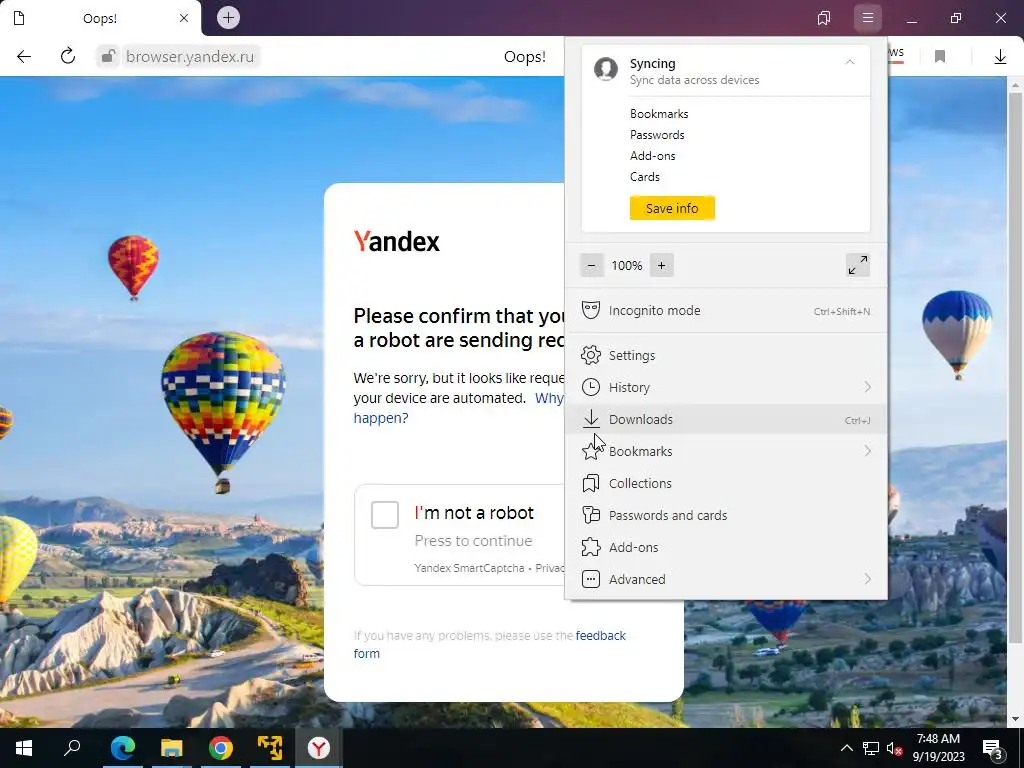1024x768 pixels.
Task: Click the site security lock icon
Action: (108, 57)
